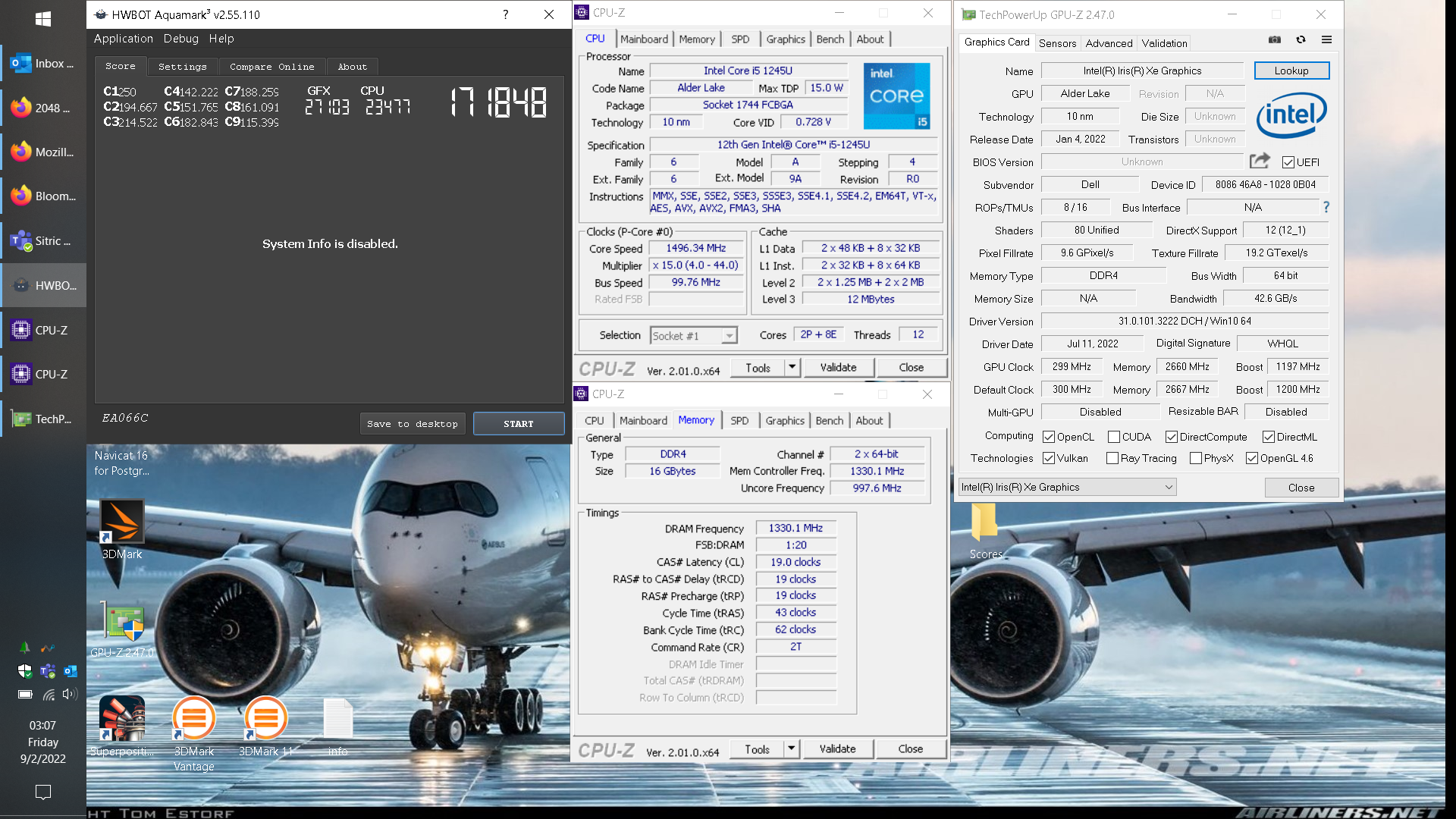Open the Windows notification center icon
The image size is (1456, 819).
point(43,792)
